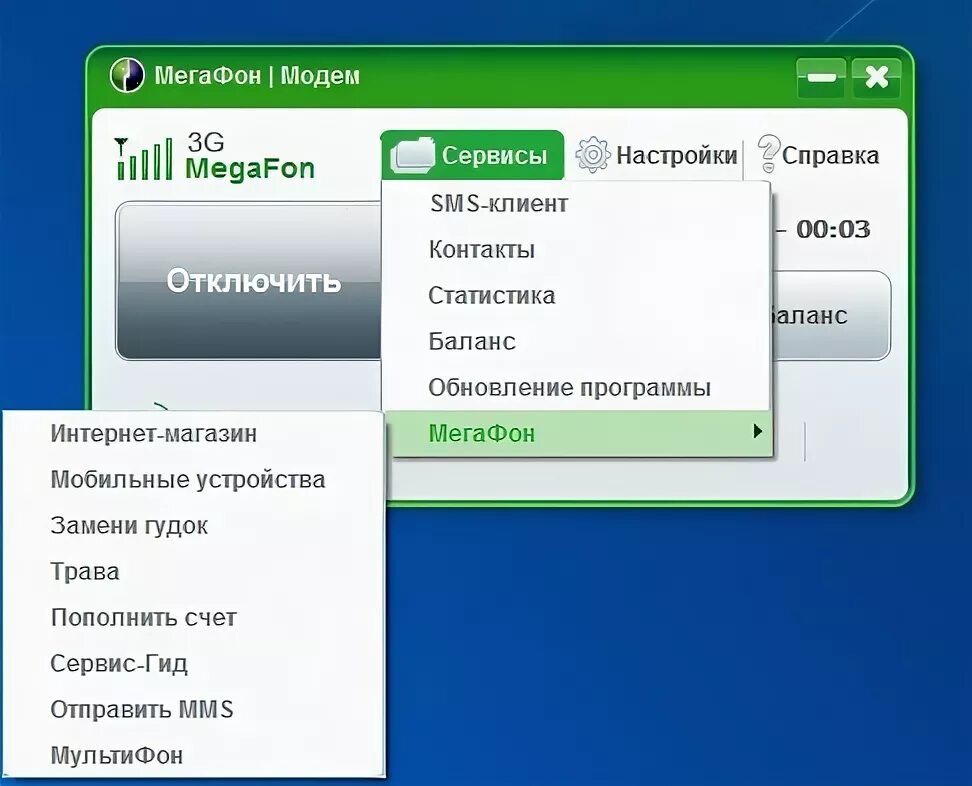Image resolution: width=972 pixels, height=786 pixels.
Task: Select МультиФон in the submenu
Action: tap(193, 755)
